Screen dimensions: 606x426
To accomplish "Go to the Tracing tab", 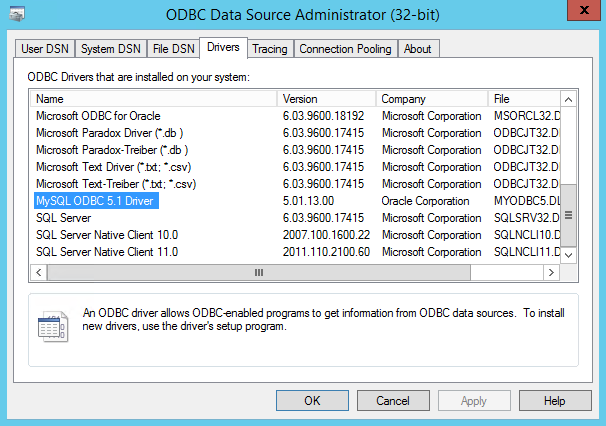I will (x=270, y=49).
